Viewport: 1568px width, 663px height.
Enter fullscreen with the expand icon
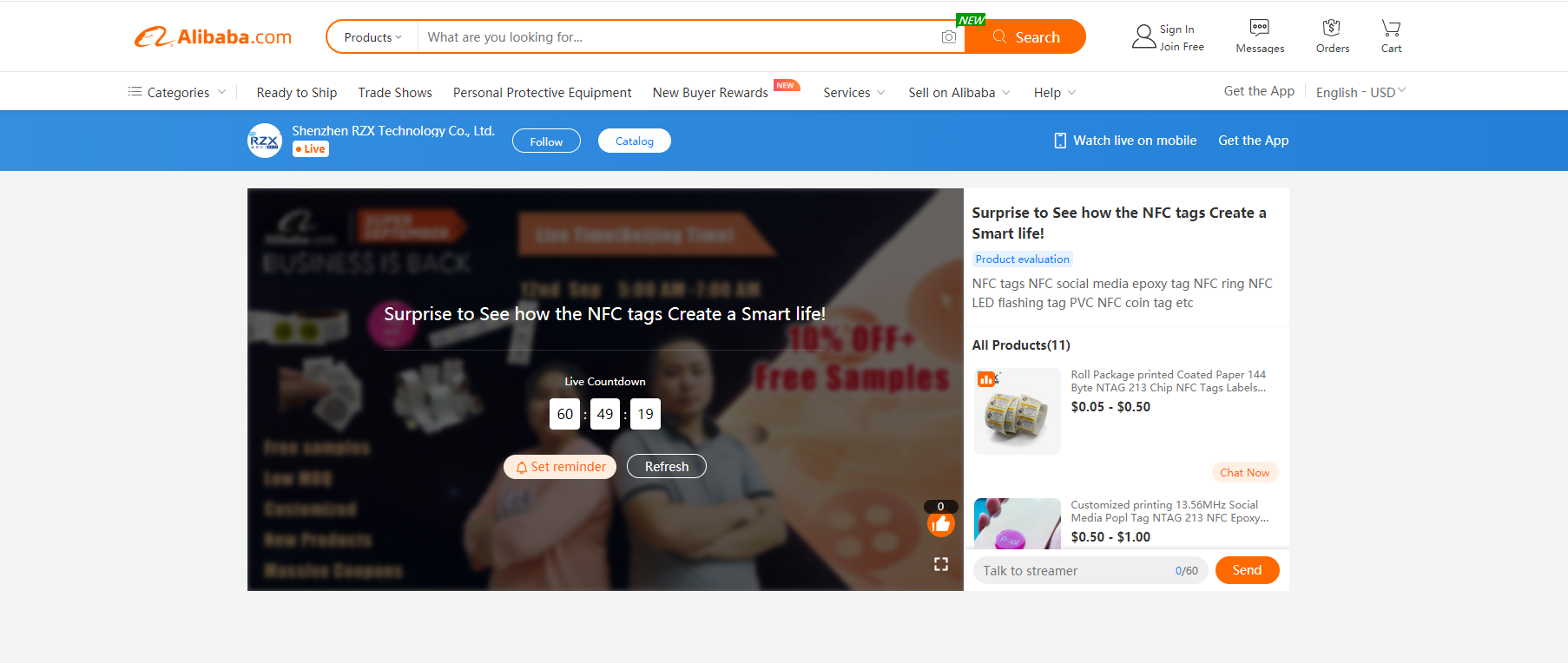point(941,564)
